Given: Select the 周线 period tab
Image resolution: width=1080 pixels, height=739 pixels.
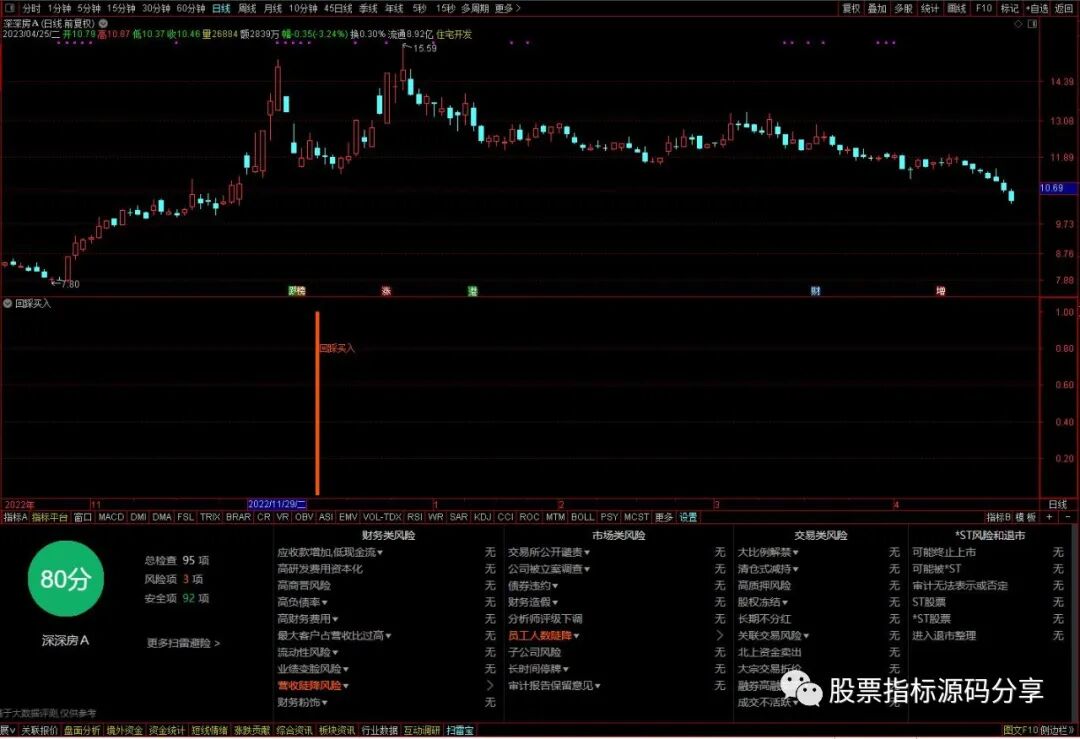Looking at the screenshot, I should tap(247, 8).
